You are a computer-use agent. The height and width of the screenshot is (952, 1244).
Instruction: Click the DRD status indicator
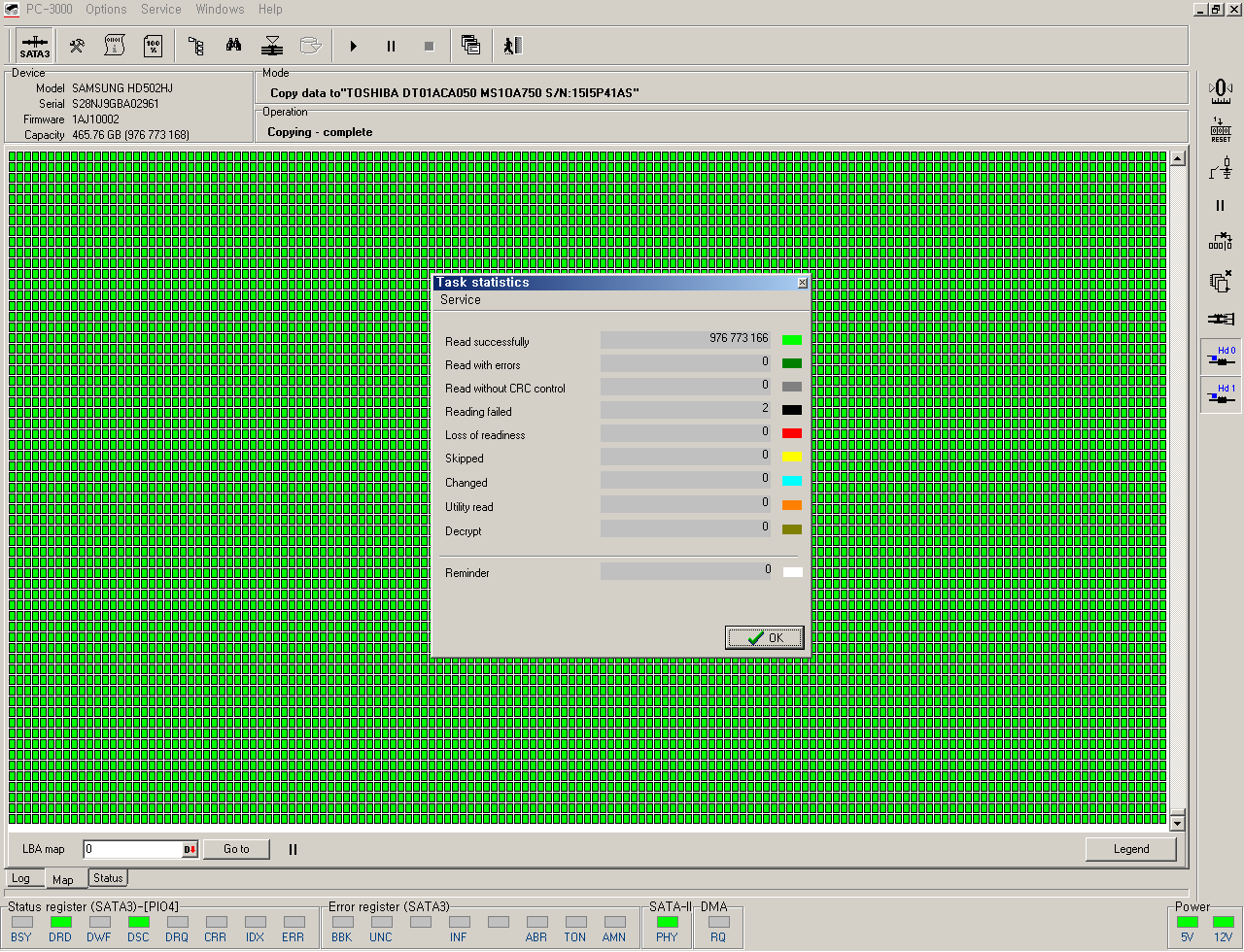click(x=60, y=922)
